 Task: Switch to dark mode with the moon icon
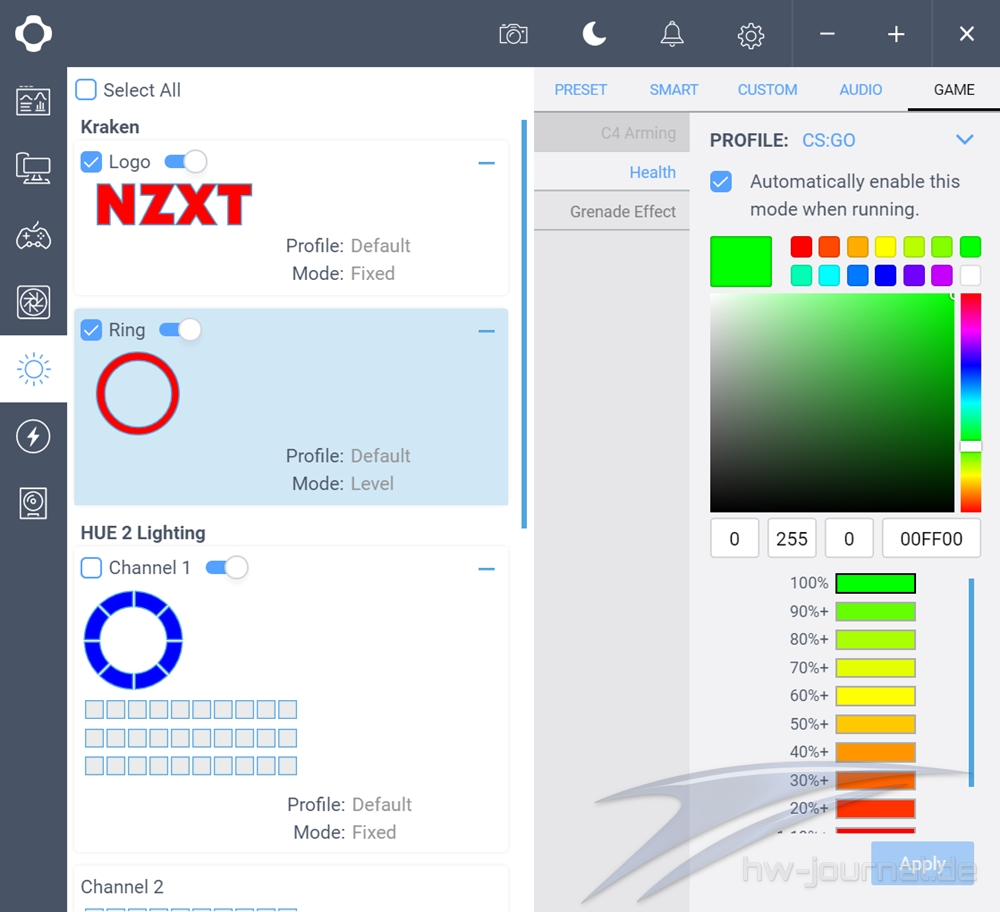click(x=594, y=34)
